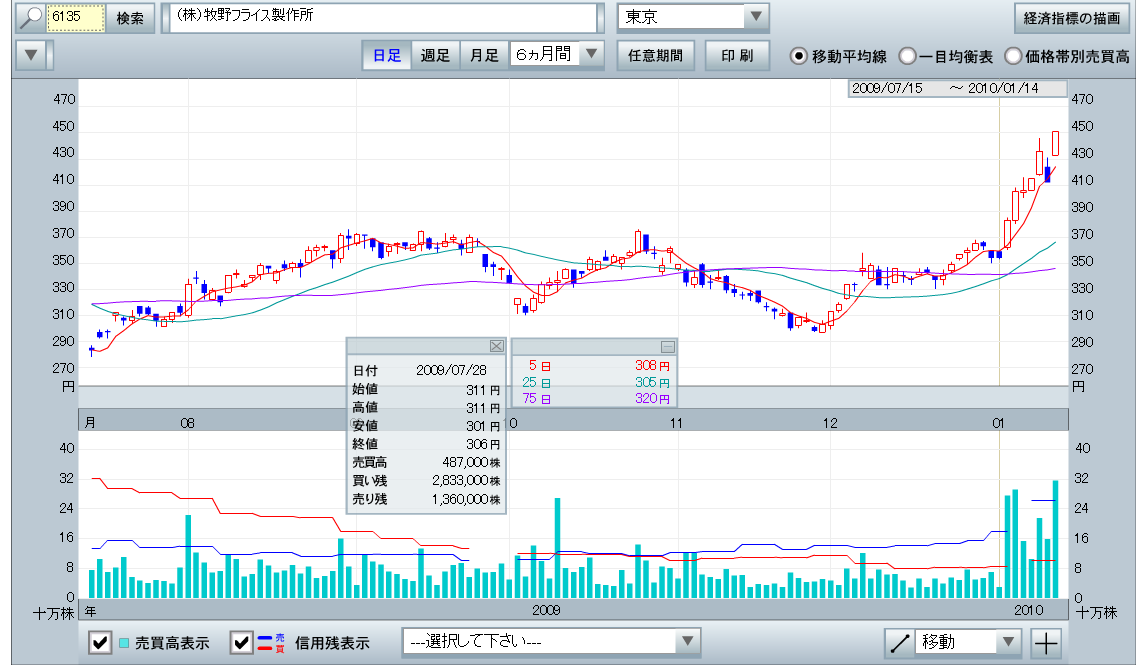Select the 移動平均線 radio button

click(x=799, y=56)
